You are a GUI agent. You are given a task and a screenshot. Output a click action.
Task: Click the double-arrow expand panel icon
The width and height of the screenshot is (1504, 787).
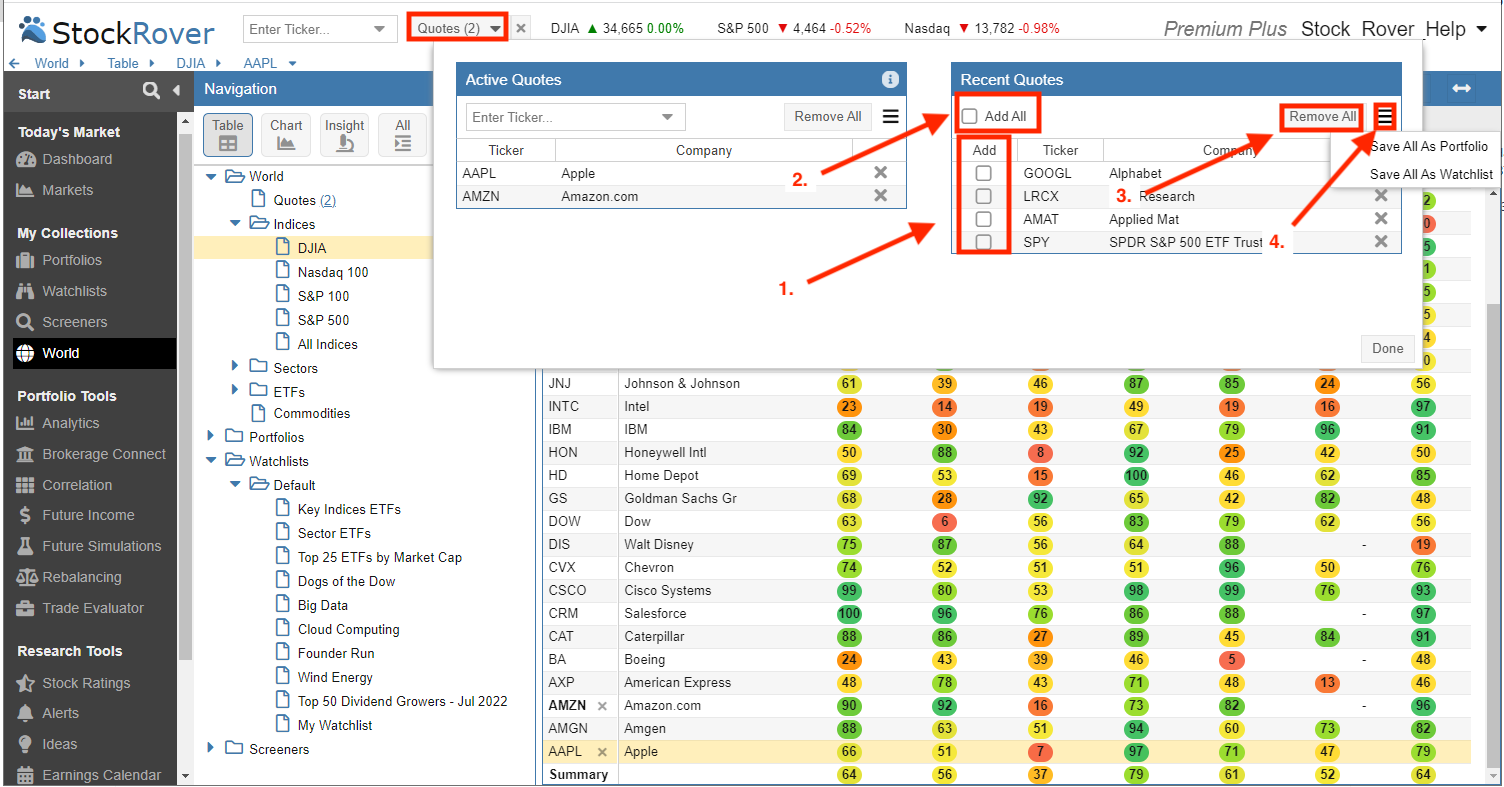click(1462, 89)
